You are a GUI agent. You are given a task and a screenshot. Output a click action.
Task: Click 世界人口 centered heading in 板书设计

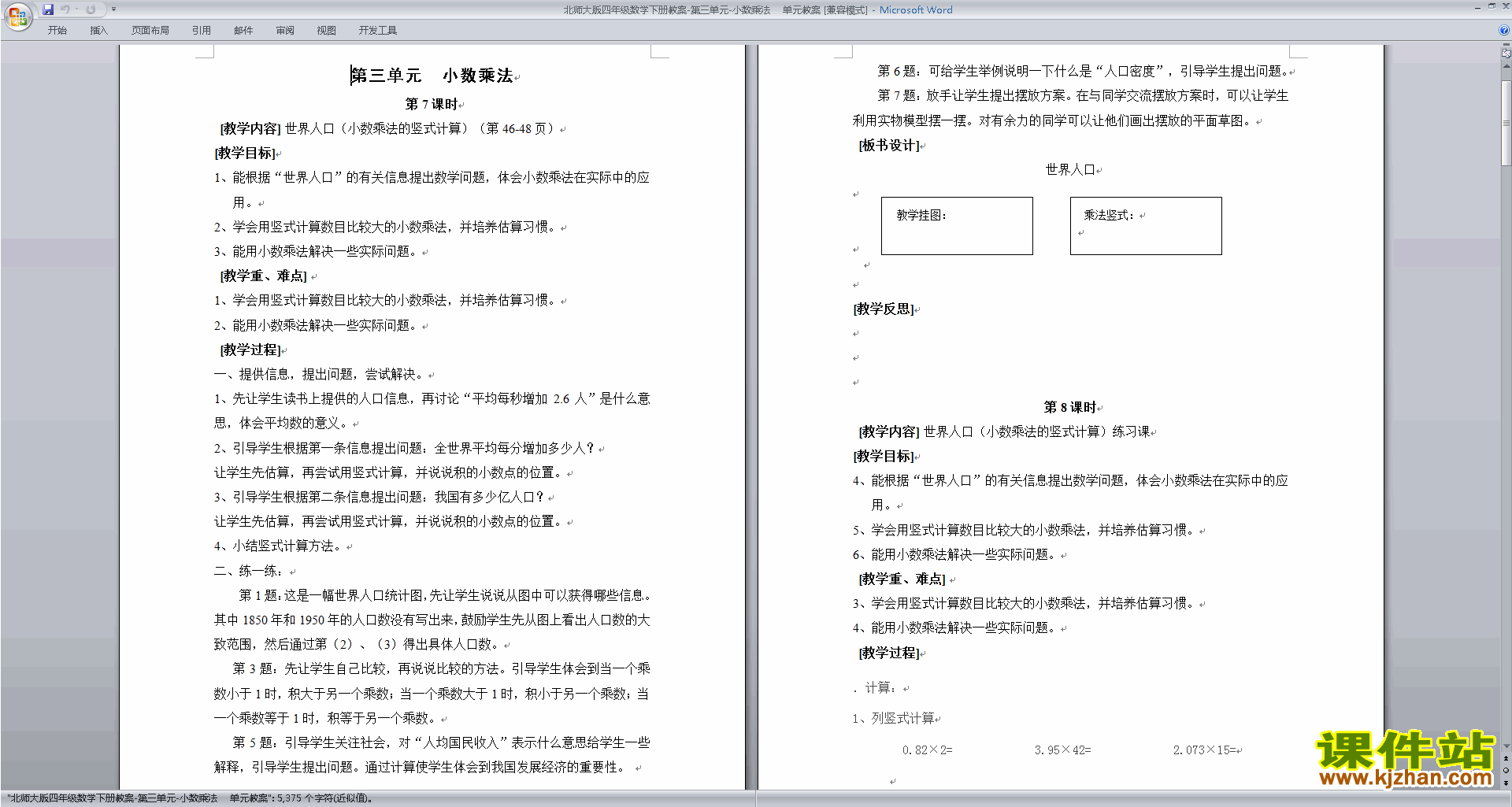tap(1070, 169)
